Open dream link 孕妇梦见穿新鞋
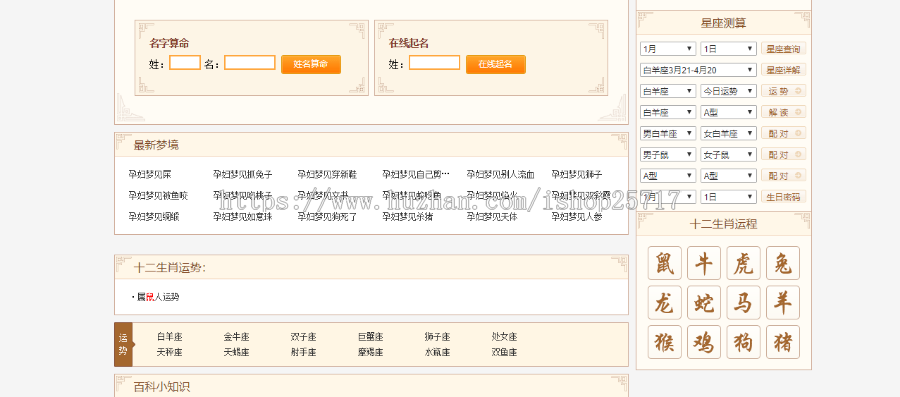The width and height of the screenshot is (900, 397). (327, 175)
